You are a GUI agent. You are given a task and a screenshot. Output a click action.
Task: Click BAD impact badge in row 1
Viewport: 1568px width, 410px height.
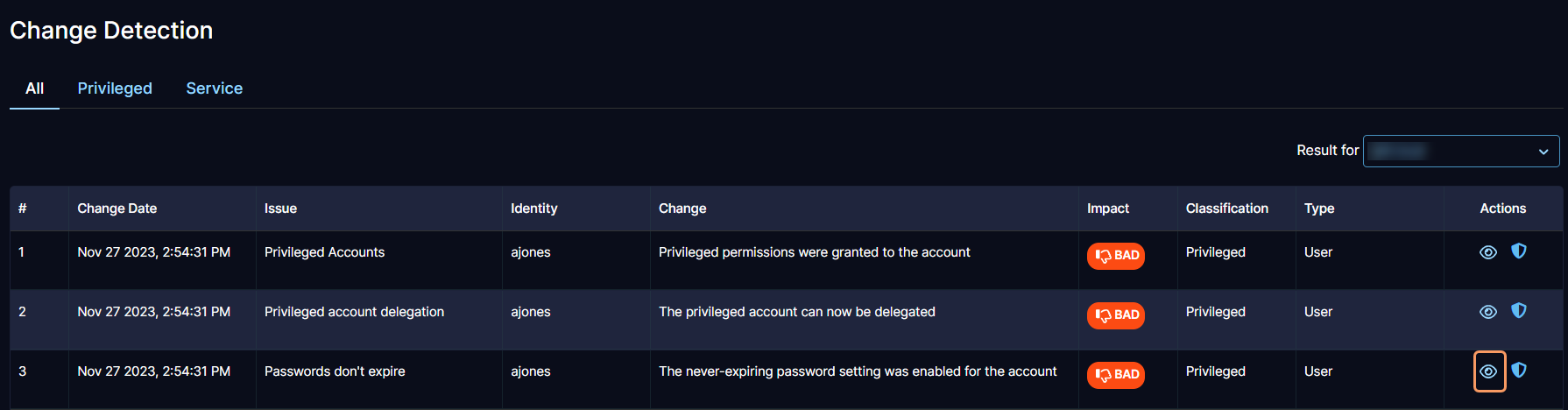(1116, 256)
